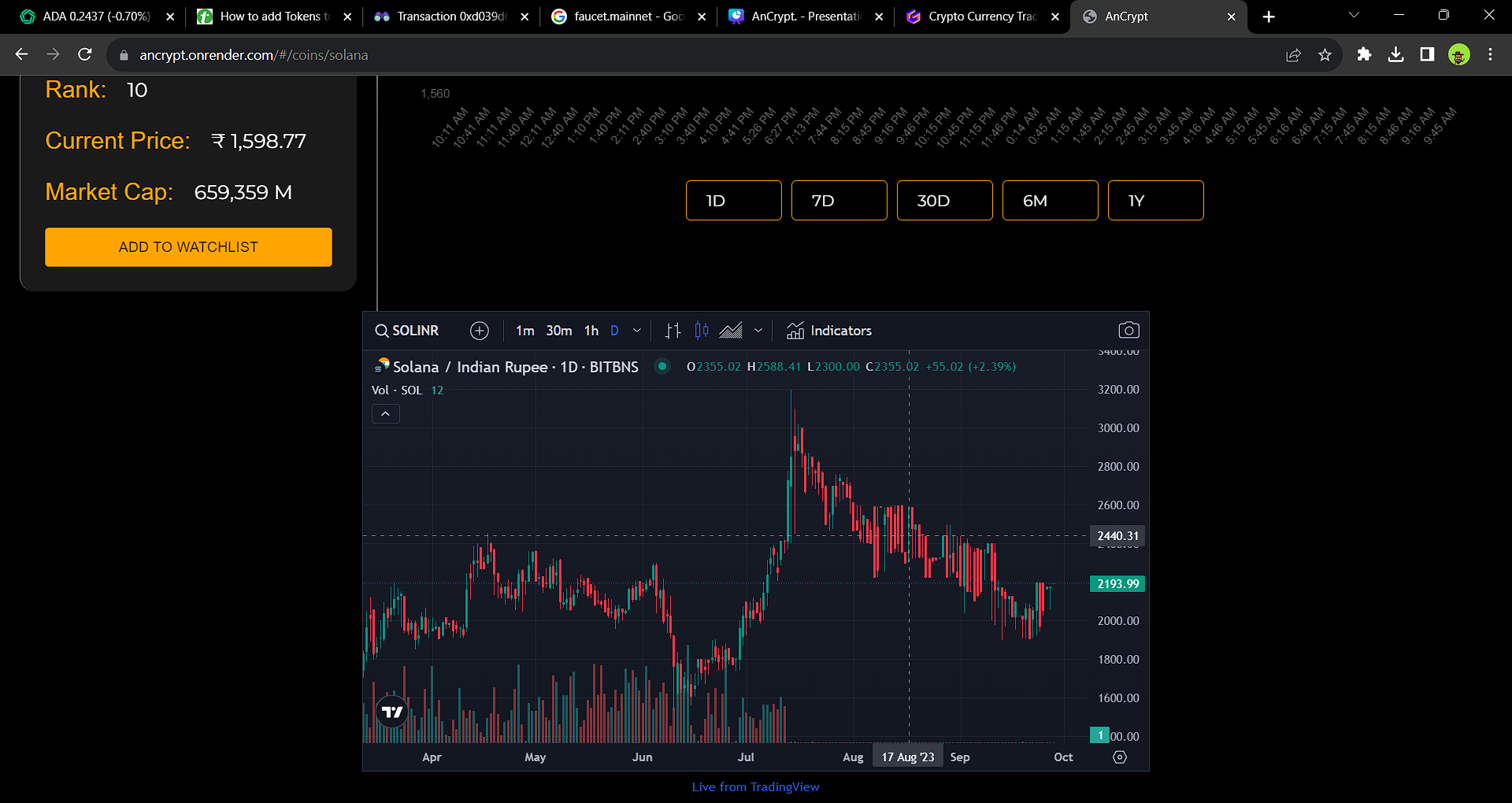Expand the chart style dropdown arrow

(758, 331)
